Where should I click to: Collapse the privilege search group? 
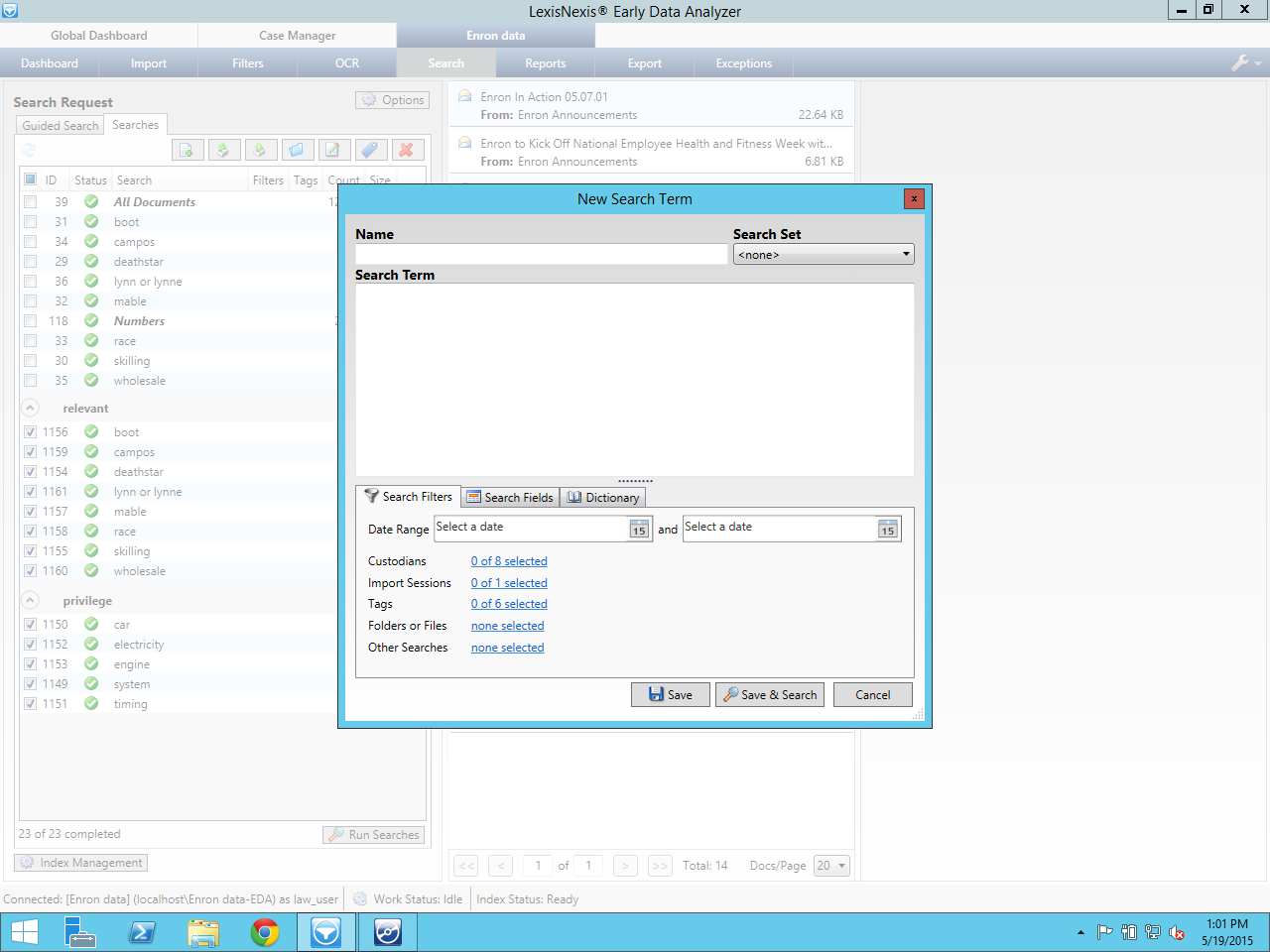(x=30, y=601)
